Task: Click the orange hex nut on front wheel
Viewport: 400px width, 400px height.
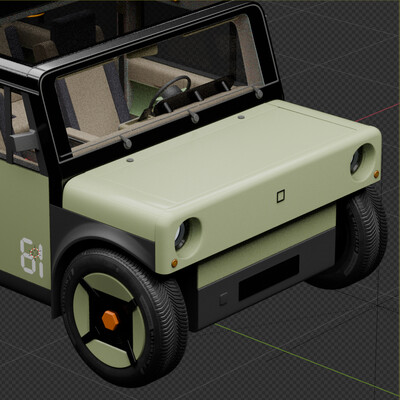Action: pos(110,320)
